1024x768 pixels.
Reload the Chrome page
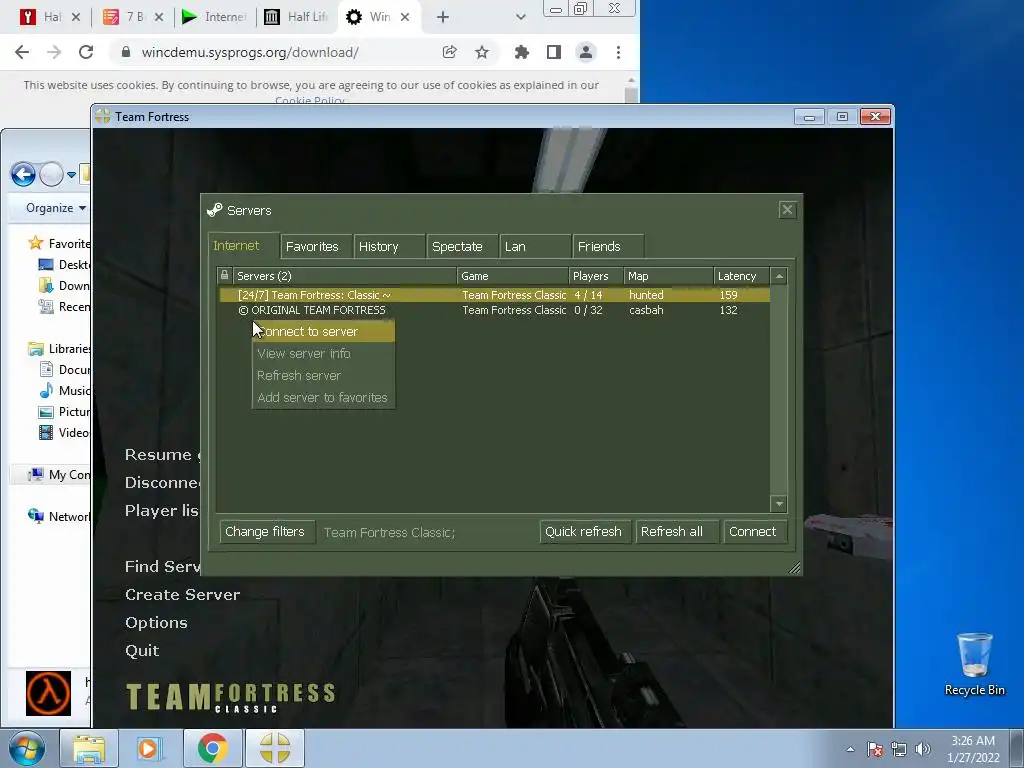click(x=86, y=52)
